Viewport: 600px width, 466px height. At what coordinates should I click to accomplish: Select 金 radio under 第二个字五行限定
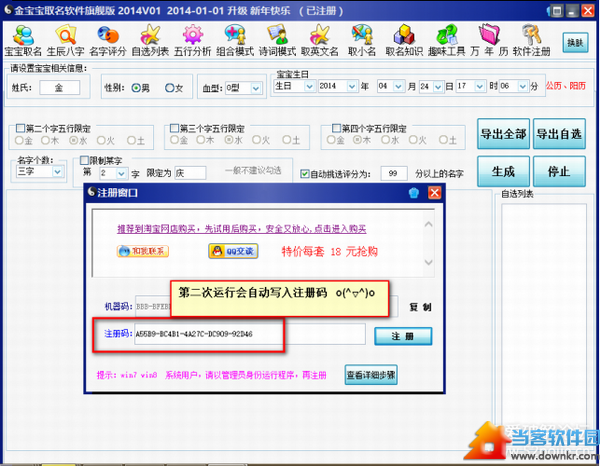(x=19, y=140)
